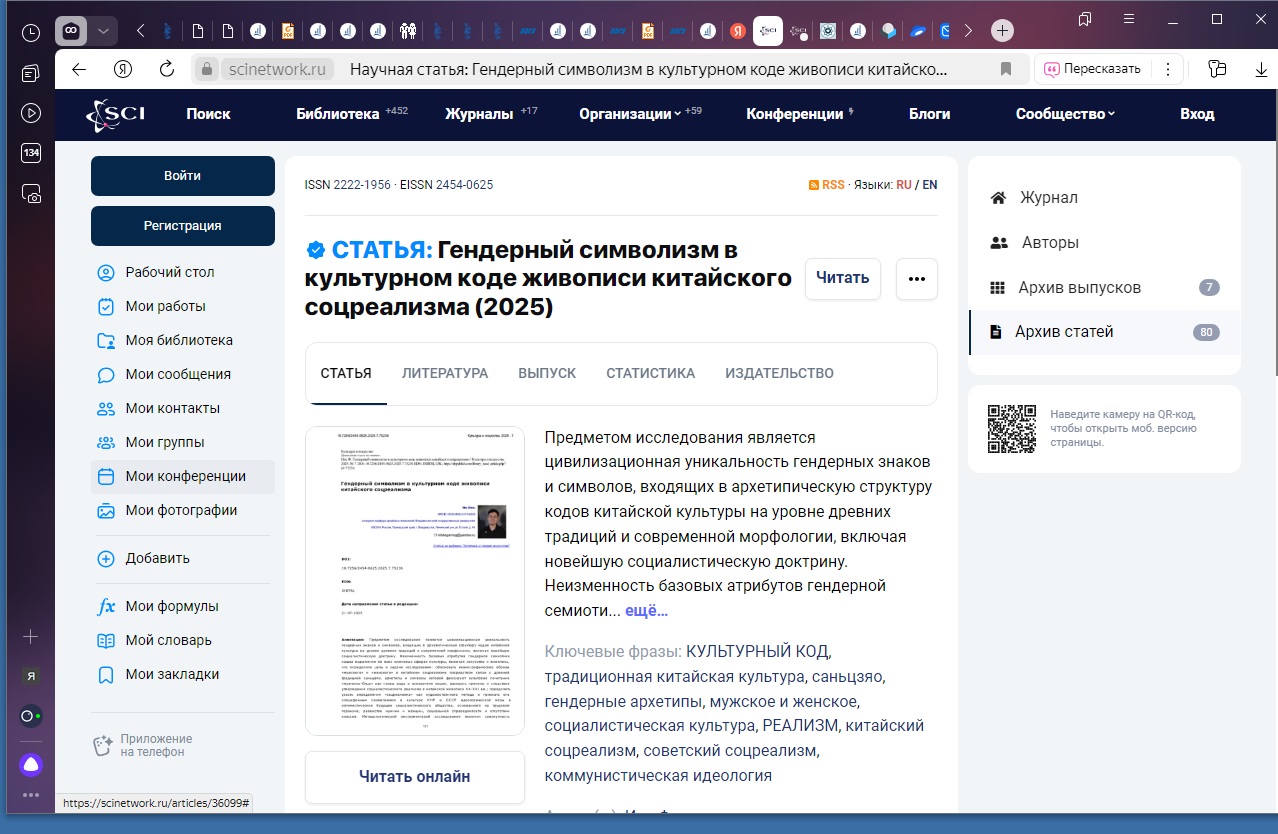
Task: Open Архив выпусков in right sidebar
Action: [x=1079, y=288]
